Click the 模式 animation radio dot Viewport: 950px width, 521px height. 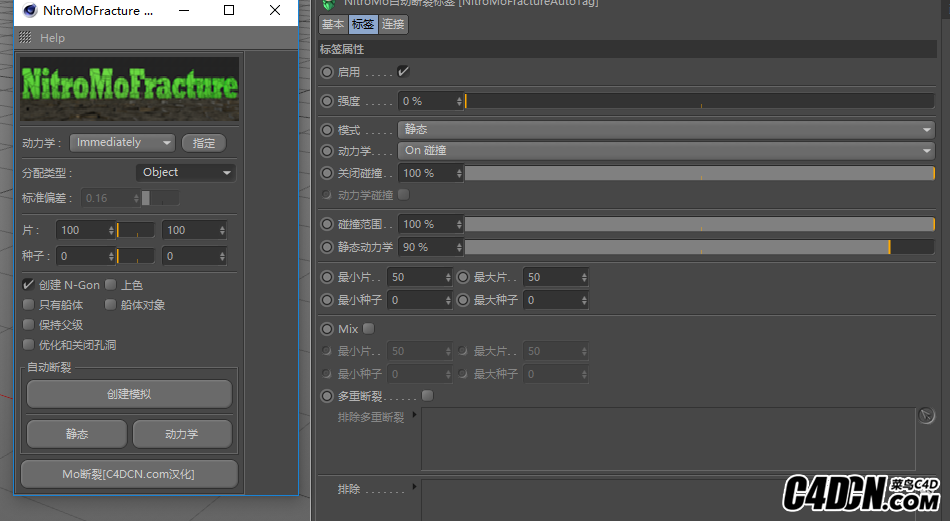(327, 130)
